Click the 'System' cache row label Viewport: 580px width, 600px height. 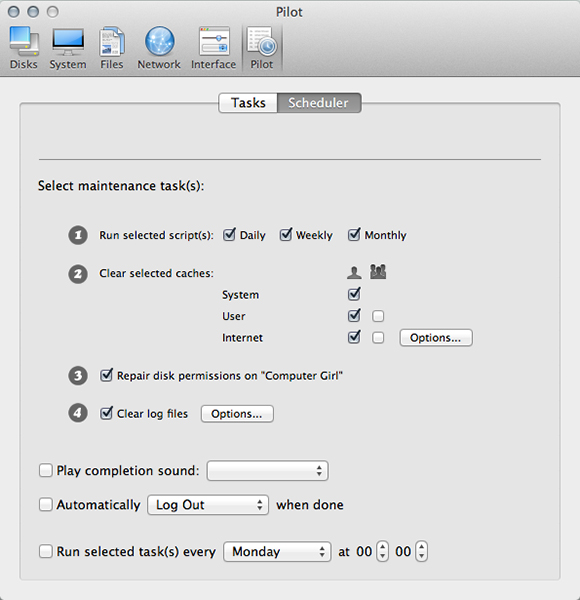241,295
